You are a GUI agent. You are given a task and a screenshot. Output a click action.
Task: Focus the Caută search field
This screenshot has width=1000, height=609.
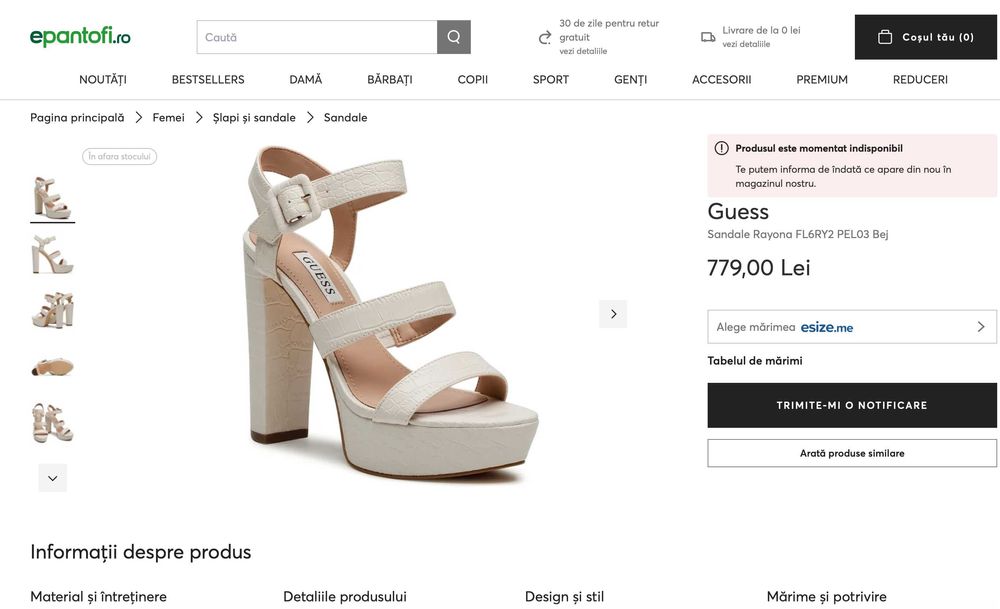[x=317, y=37]
